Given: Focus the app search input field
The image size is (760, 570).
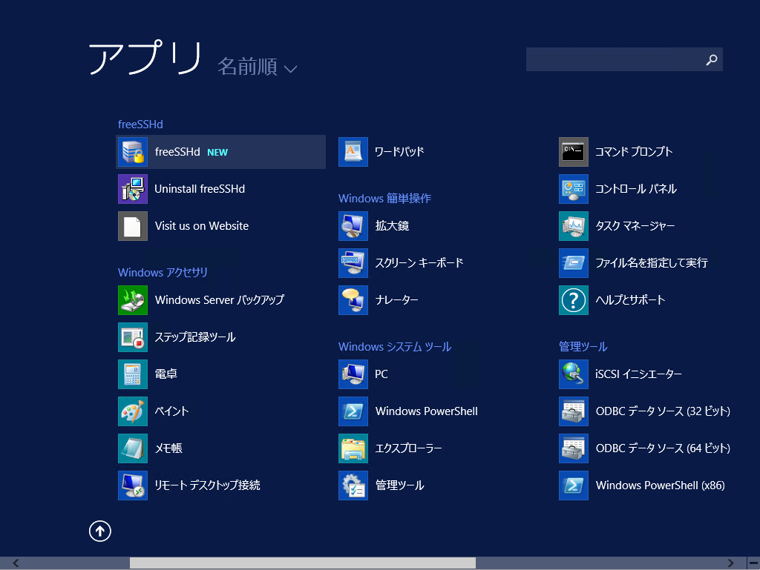Looking at the screenshot, I should pyautogui.click(x=624, y=59).
